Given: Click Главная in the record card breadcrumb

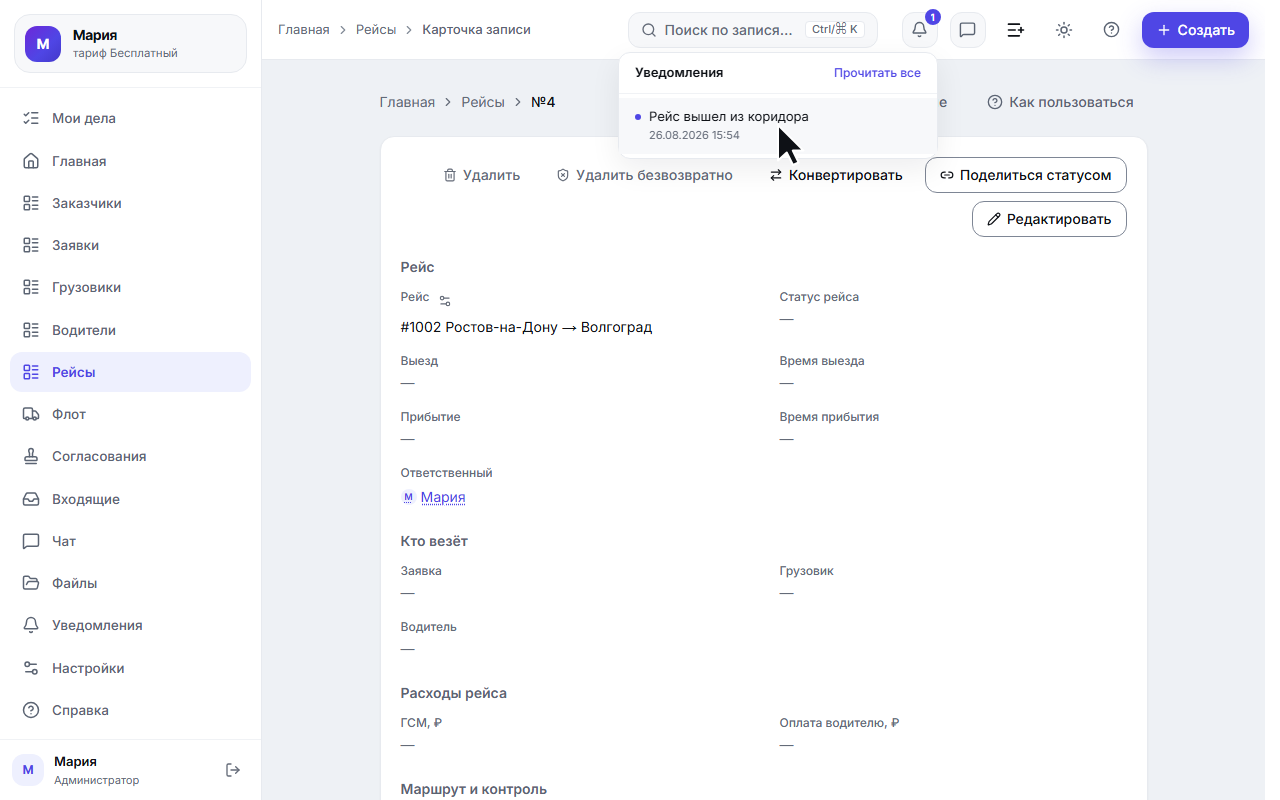Looking at the screenshot, I should point(407,102).
